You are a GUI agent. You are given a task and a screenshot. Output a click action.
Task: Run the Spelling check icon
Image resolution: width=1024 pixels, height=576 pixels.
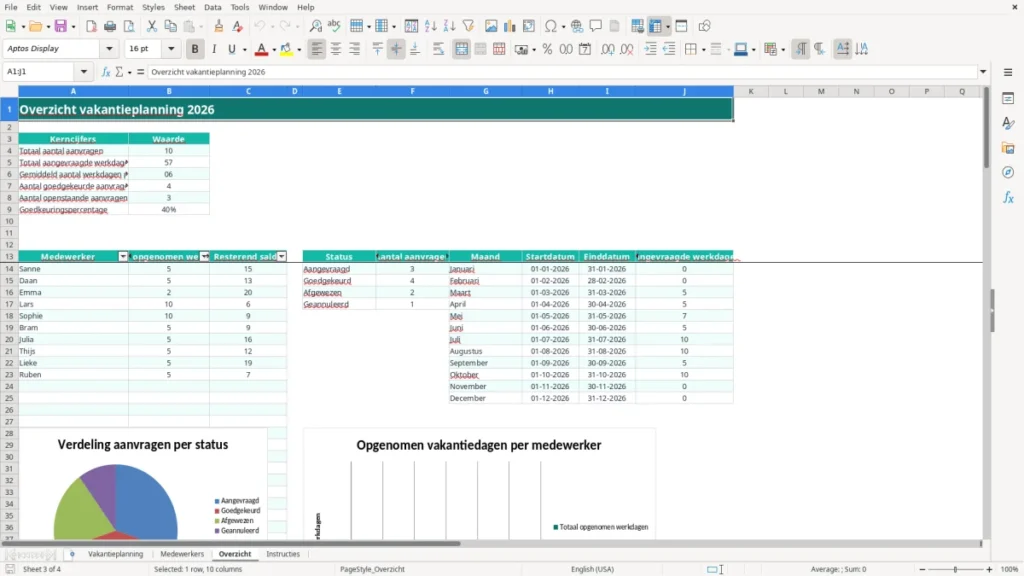tap(334, 26)
